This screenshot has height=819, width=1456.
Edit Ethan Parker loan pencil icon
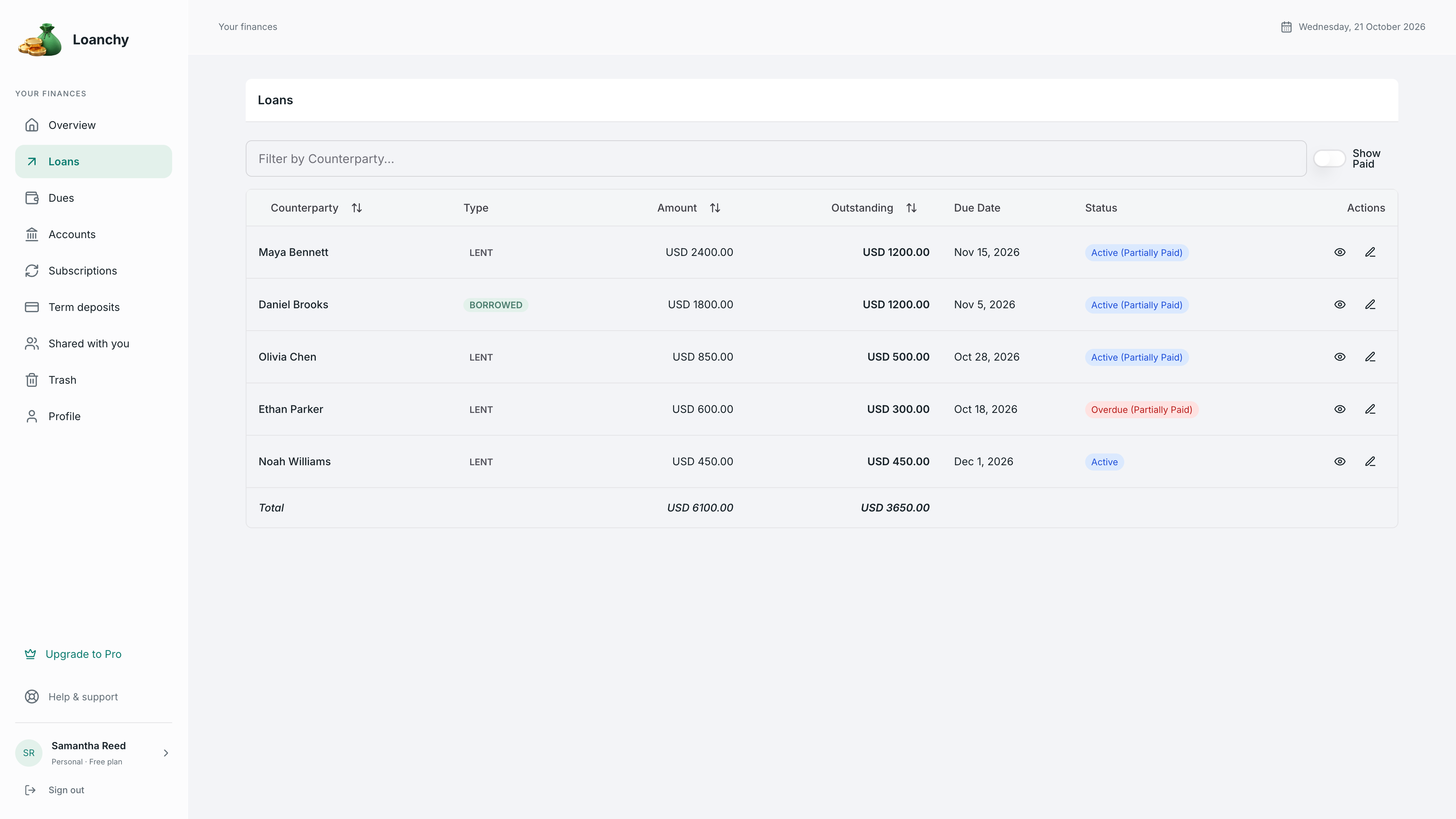click(x=1370, y=409)
